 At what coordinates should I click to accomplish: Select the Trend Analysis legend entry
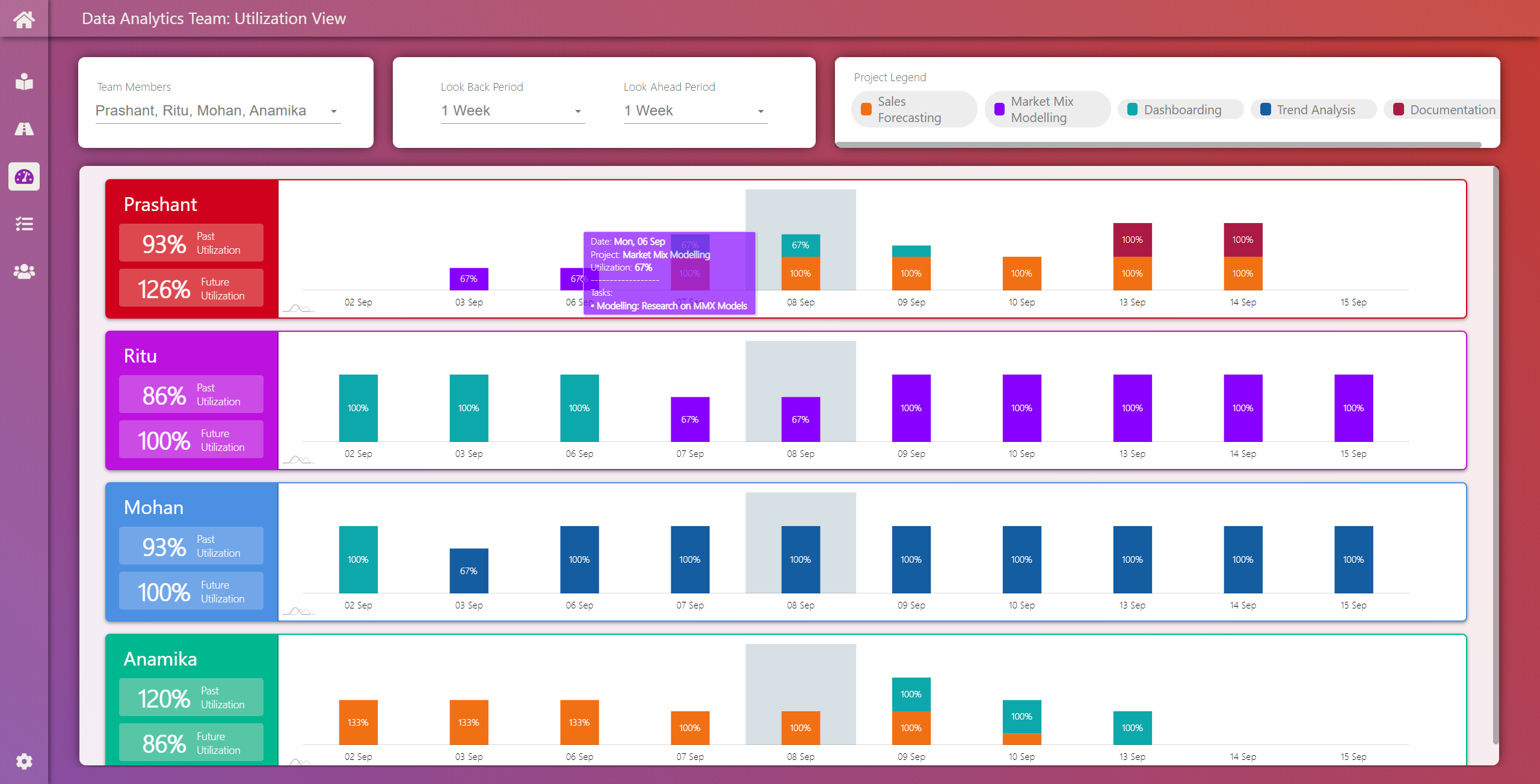pos(1313,109)
